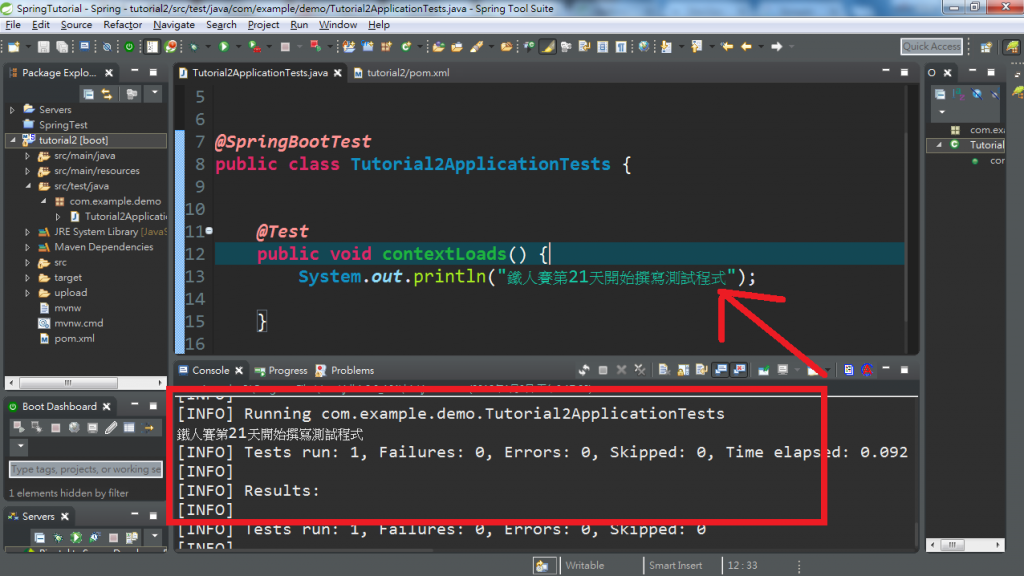This screenshot has height=576, width=1024.
Task: Toggle Show Console on Standard Out Change
Action: (x=721, y=370)
